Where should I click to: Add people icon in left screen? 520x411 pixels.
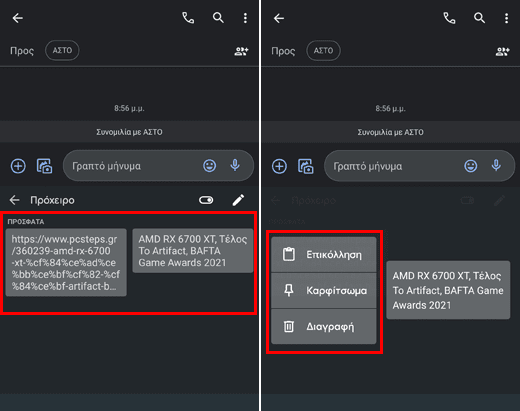coord(241,51)
